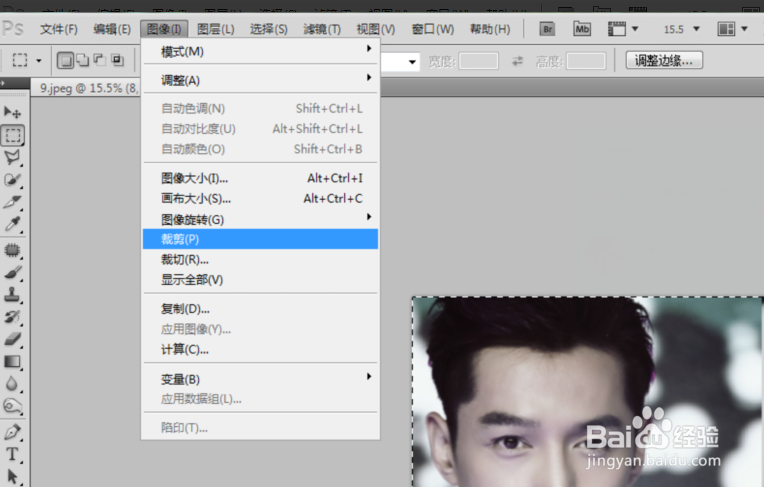Select the Spot Healing Brush tool
Image resolution: width=764 pixels, height=487 pixels.
pos(12,251)
